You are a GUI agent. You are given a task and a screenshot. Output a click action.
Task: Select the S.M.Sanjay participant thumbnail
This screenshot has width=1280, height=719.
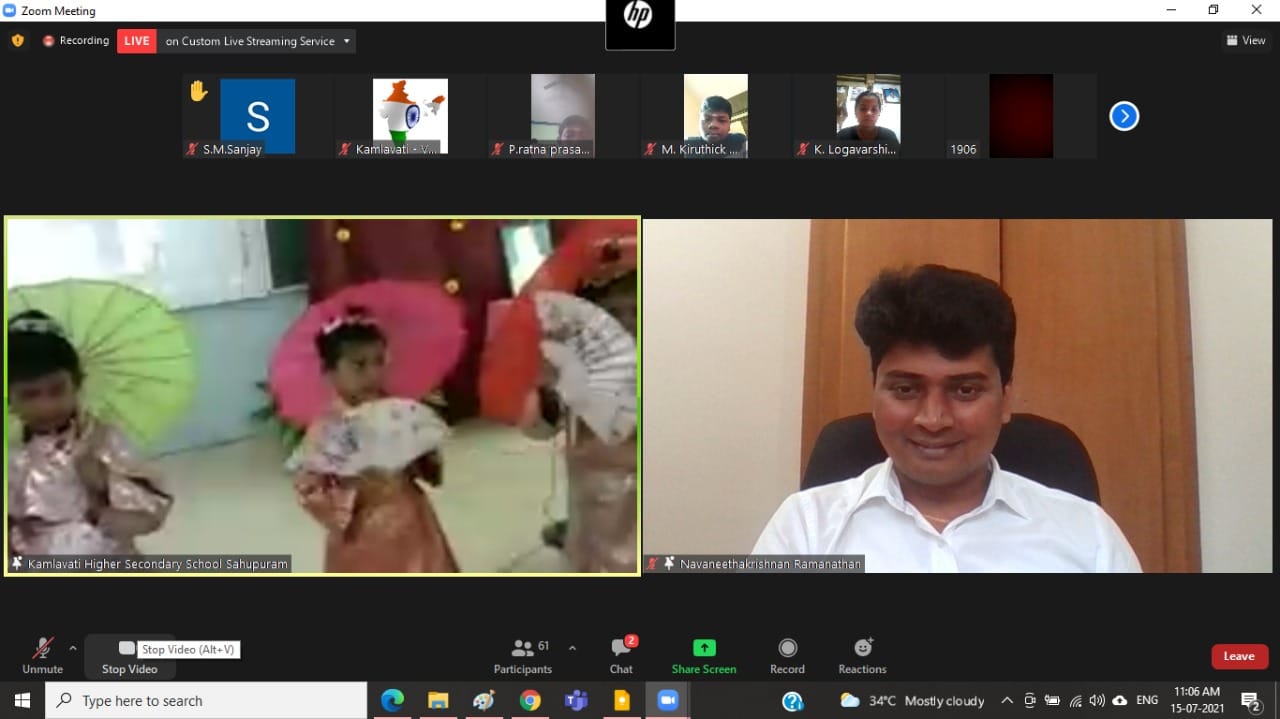pyautogui.click(x=257, y=116)
